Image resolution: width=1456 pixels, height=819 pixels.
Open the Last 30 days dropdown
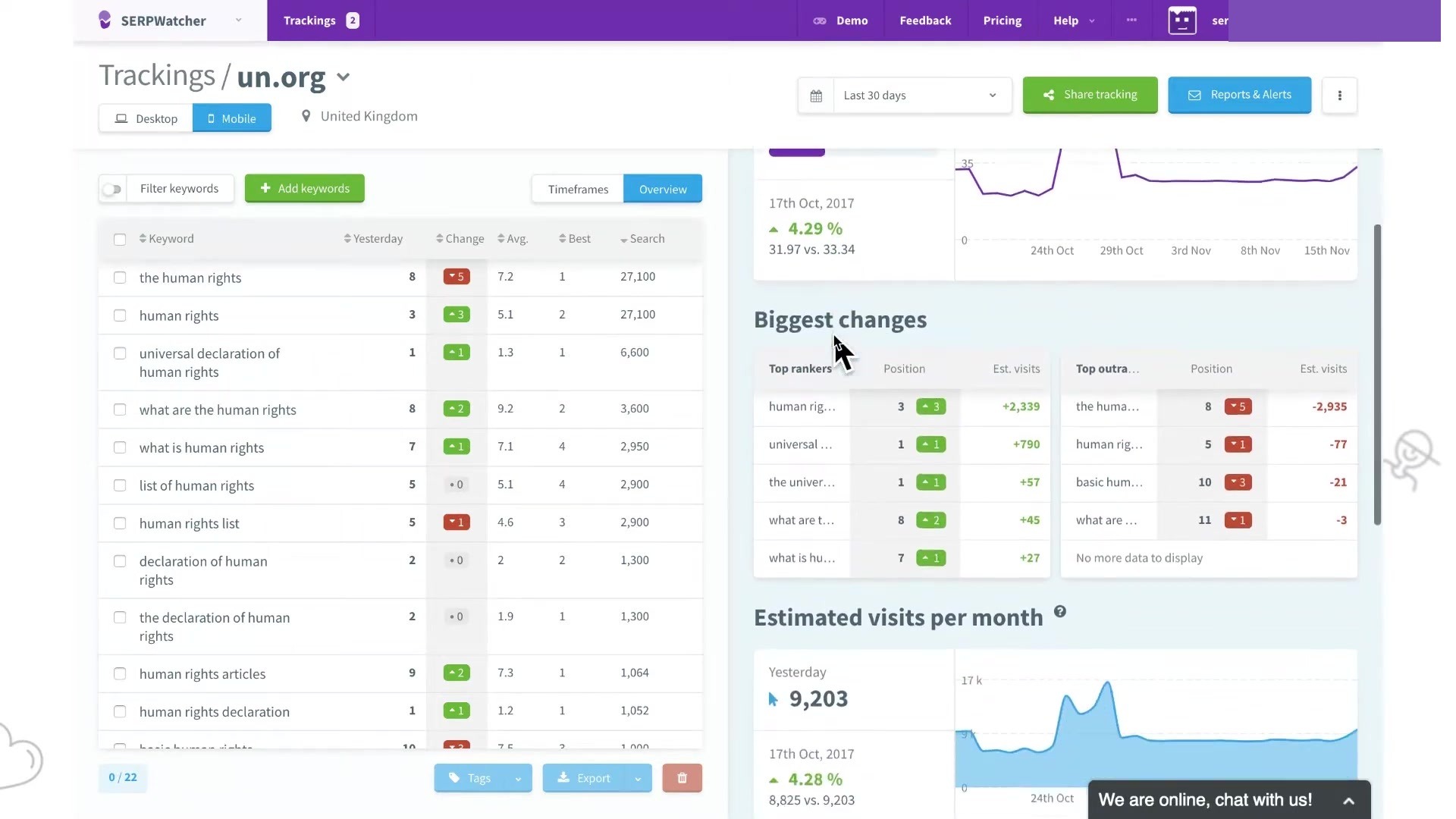[922, 96]
